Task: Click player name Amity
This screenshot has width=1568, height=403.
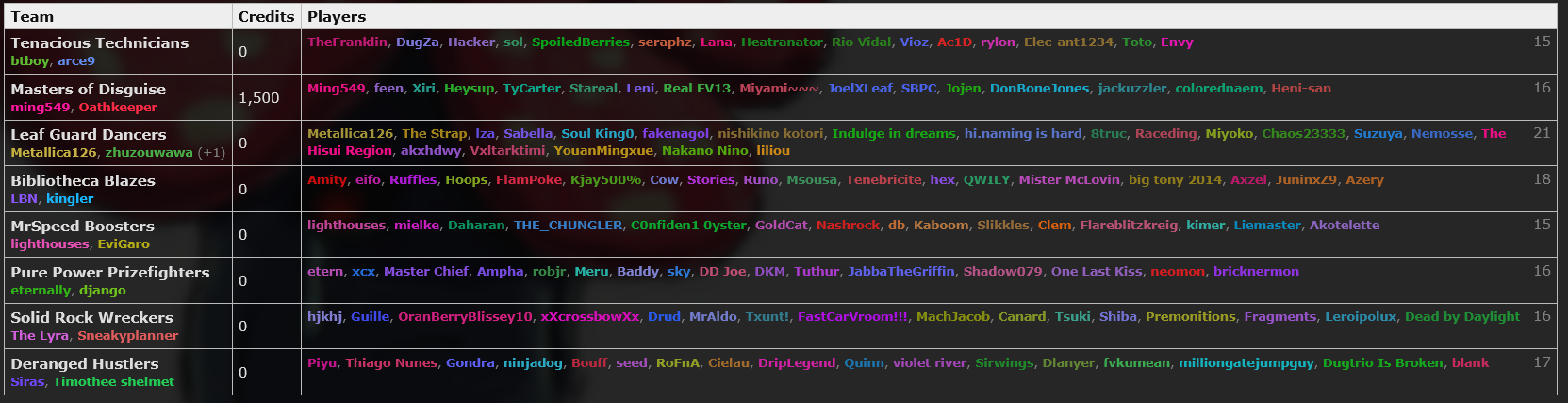Action: pos(327,179)
